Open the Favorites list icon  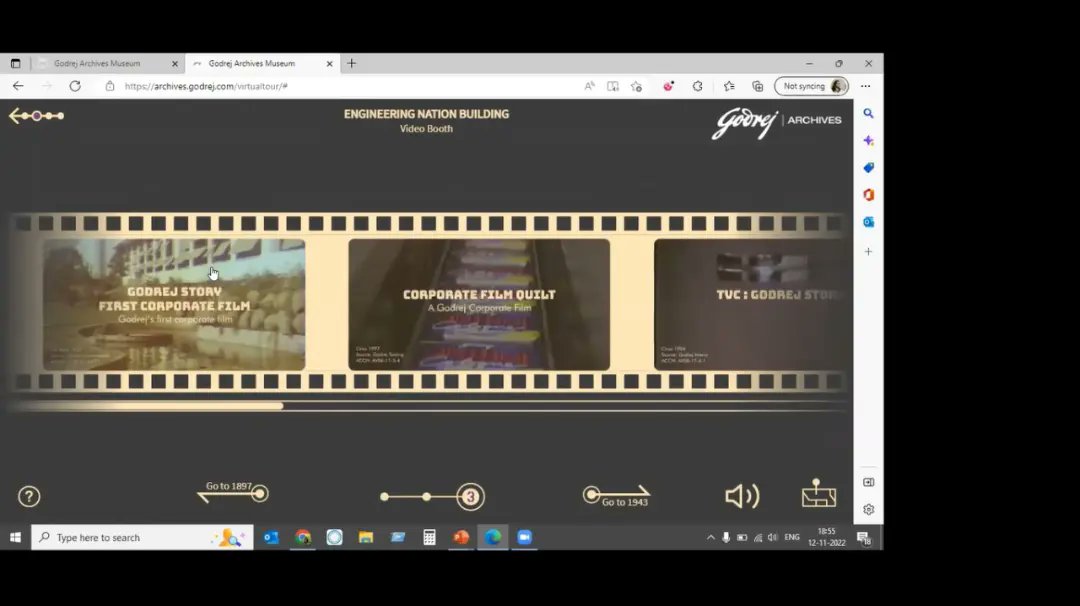pos(729,86)
